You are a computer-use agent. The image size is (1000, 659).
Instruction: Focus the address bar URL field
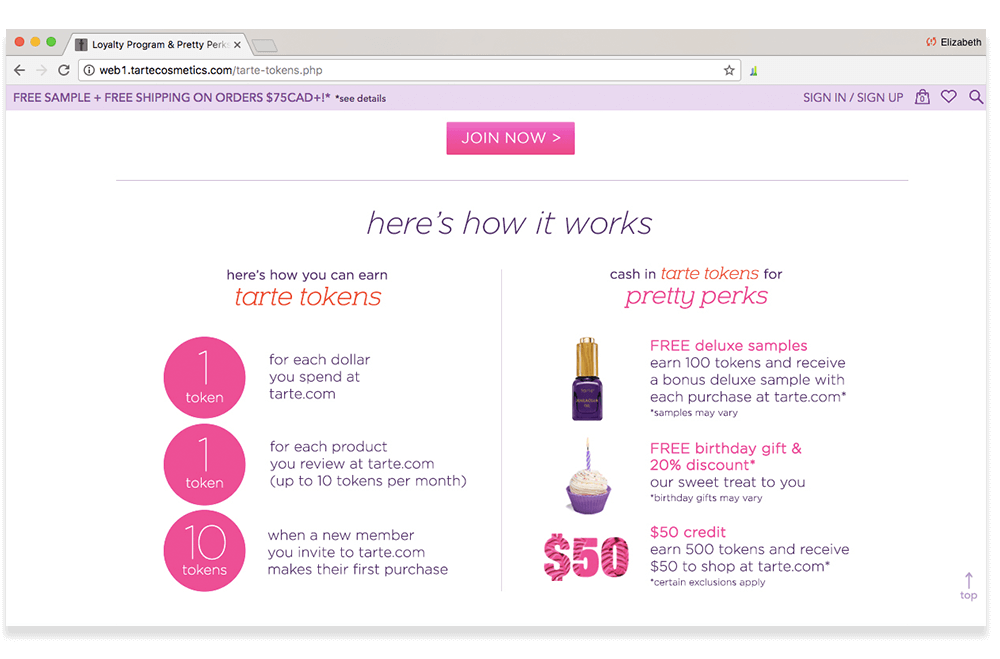[408, 70]
